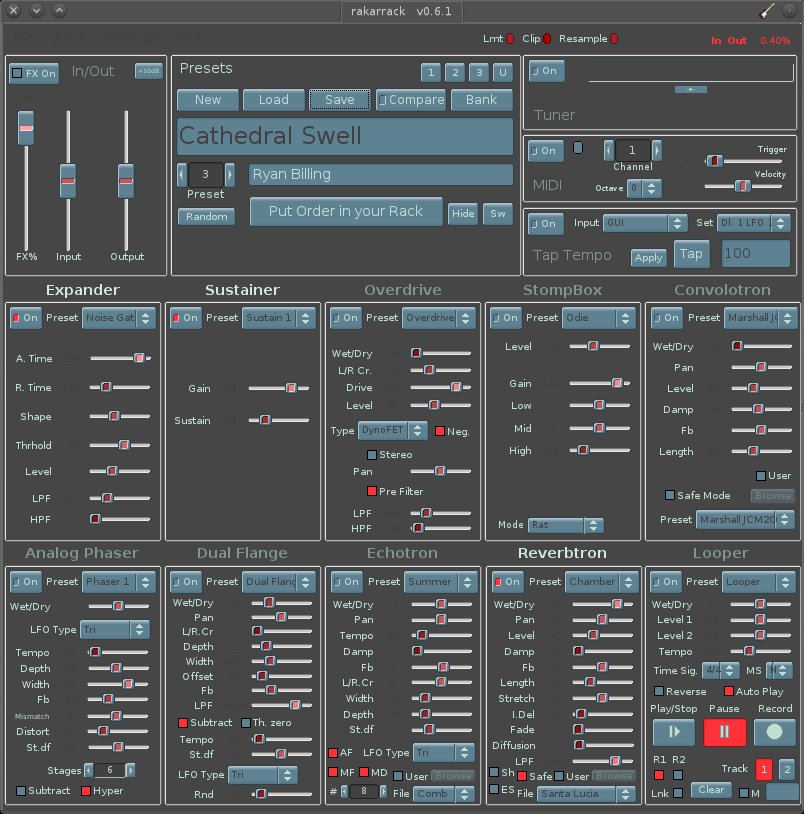The image size is (804, 814).
Task: Click the Looper Pause button
Action: pyautogui.click(x=725, y=731)
